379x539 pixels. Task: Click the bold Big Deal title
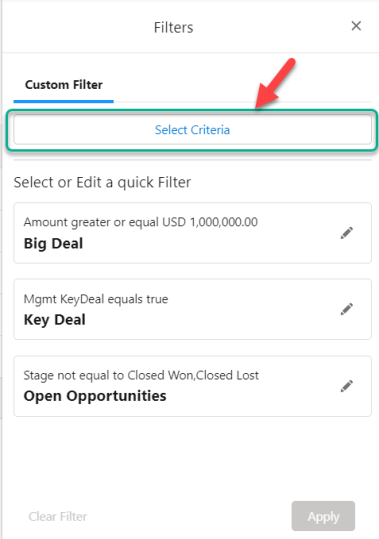tap(53, 243)
